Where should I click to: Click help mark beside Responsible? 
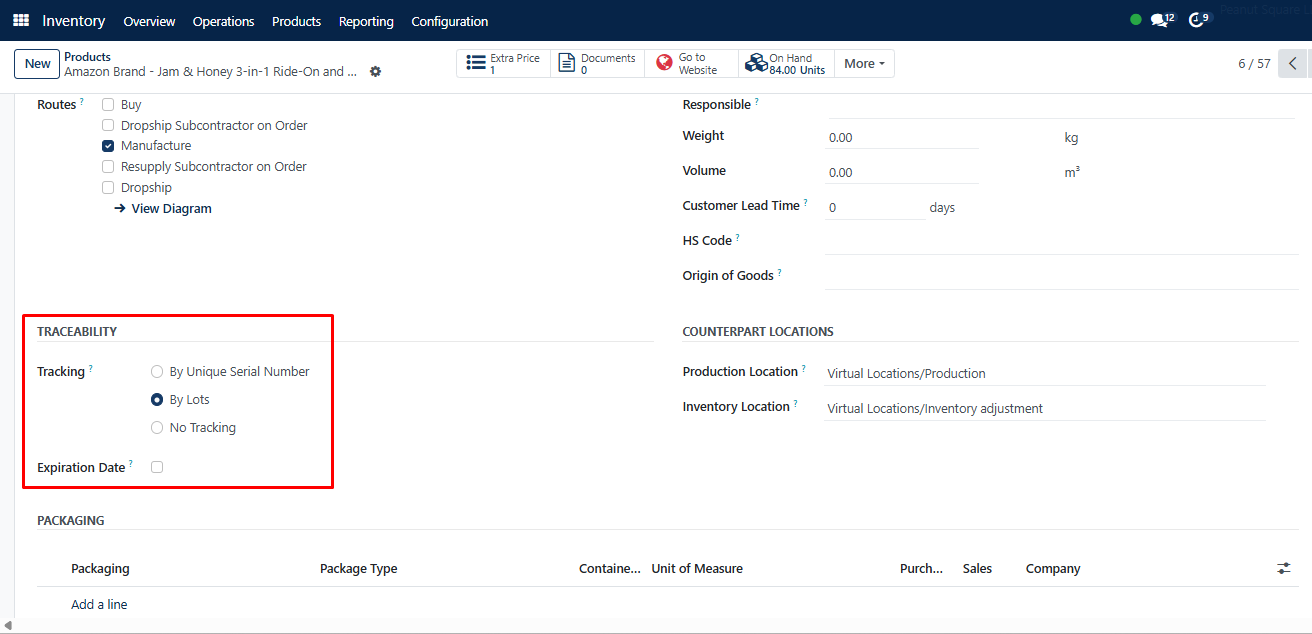[756, 101]
